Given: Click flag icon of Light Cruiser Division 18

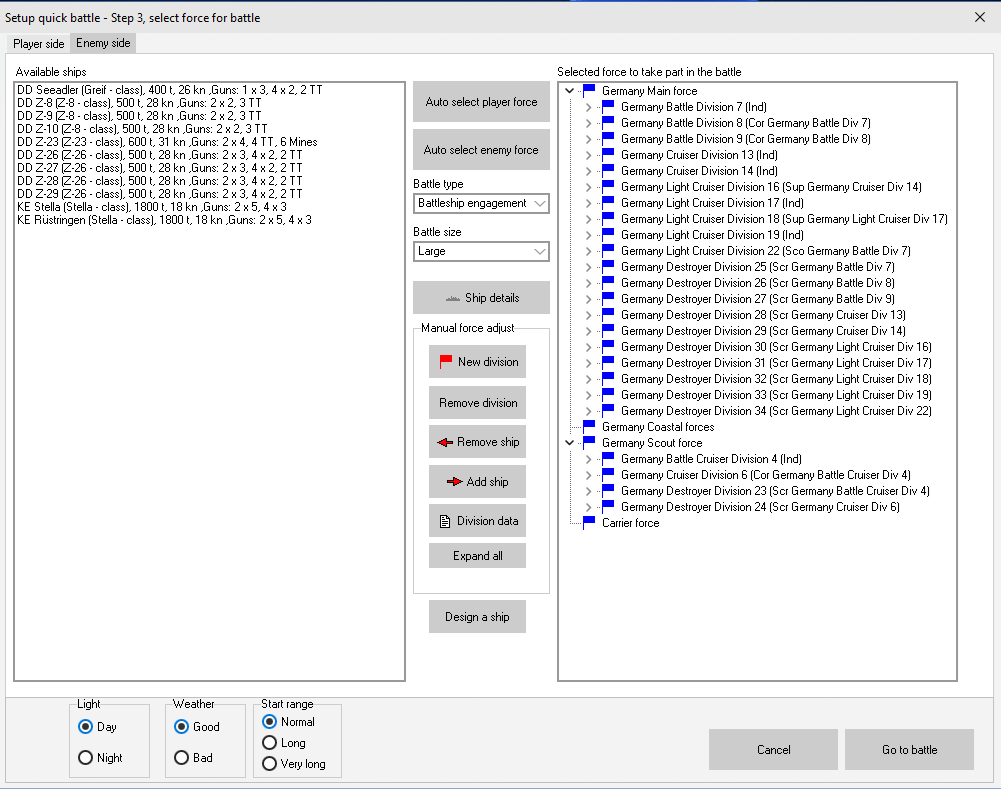Looking at the screenshot, I should [x=608, y=218].
